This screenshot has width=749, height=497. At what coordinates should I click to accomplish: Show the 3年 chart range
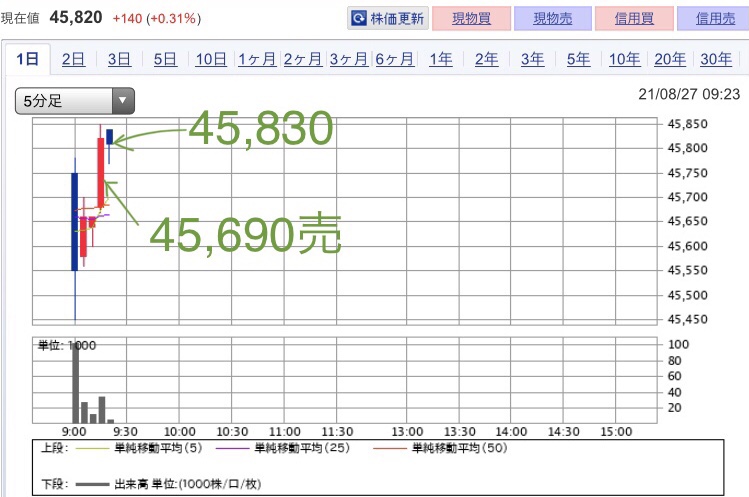[532, 59]
